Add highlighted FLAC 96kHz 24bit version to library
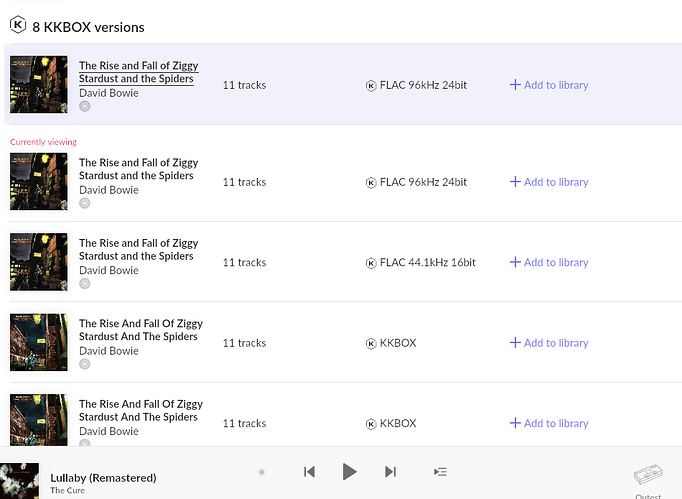 coord(549,85)
